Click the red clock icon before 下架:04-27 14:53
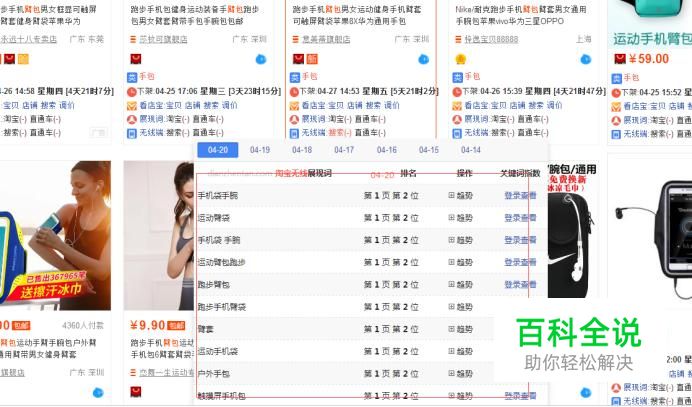The width and height of the screenshot is (692, 407). coord(294,92)
